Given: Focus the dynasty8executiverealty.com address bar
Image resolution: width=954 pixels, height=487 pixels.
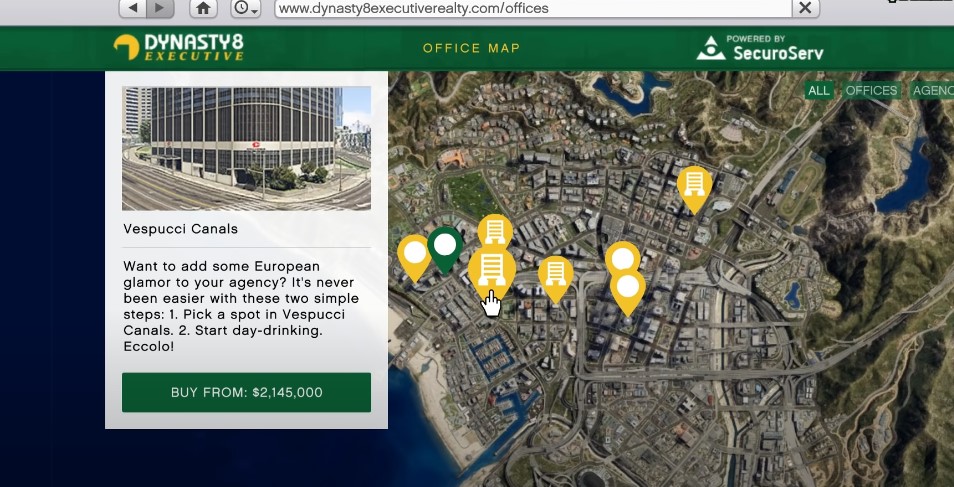Looking at the screenshot, I should coord(532,8).
